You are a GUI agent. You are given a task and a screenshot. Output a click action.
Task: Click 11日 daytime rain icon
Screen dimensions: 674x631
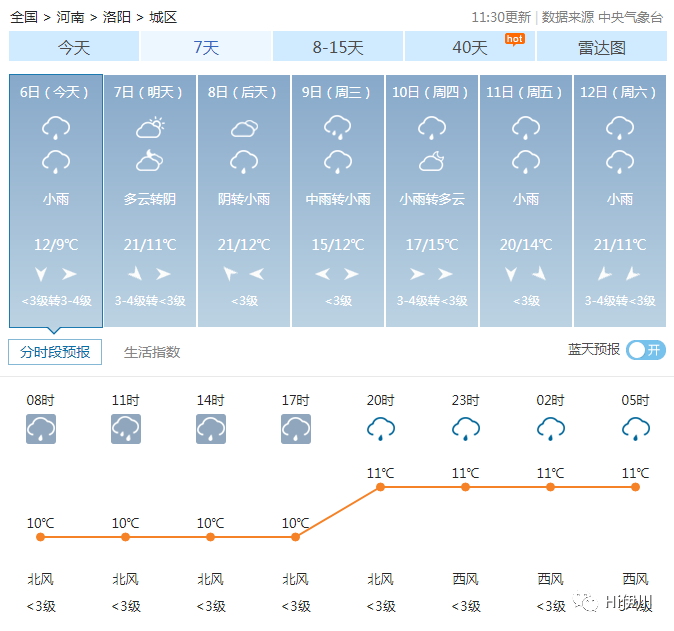click(x=526, y=128)
